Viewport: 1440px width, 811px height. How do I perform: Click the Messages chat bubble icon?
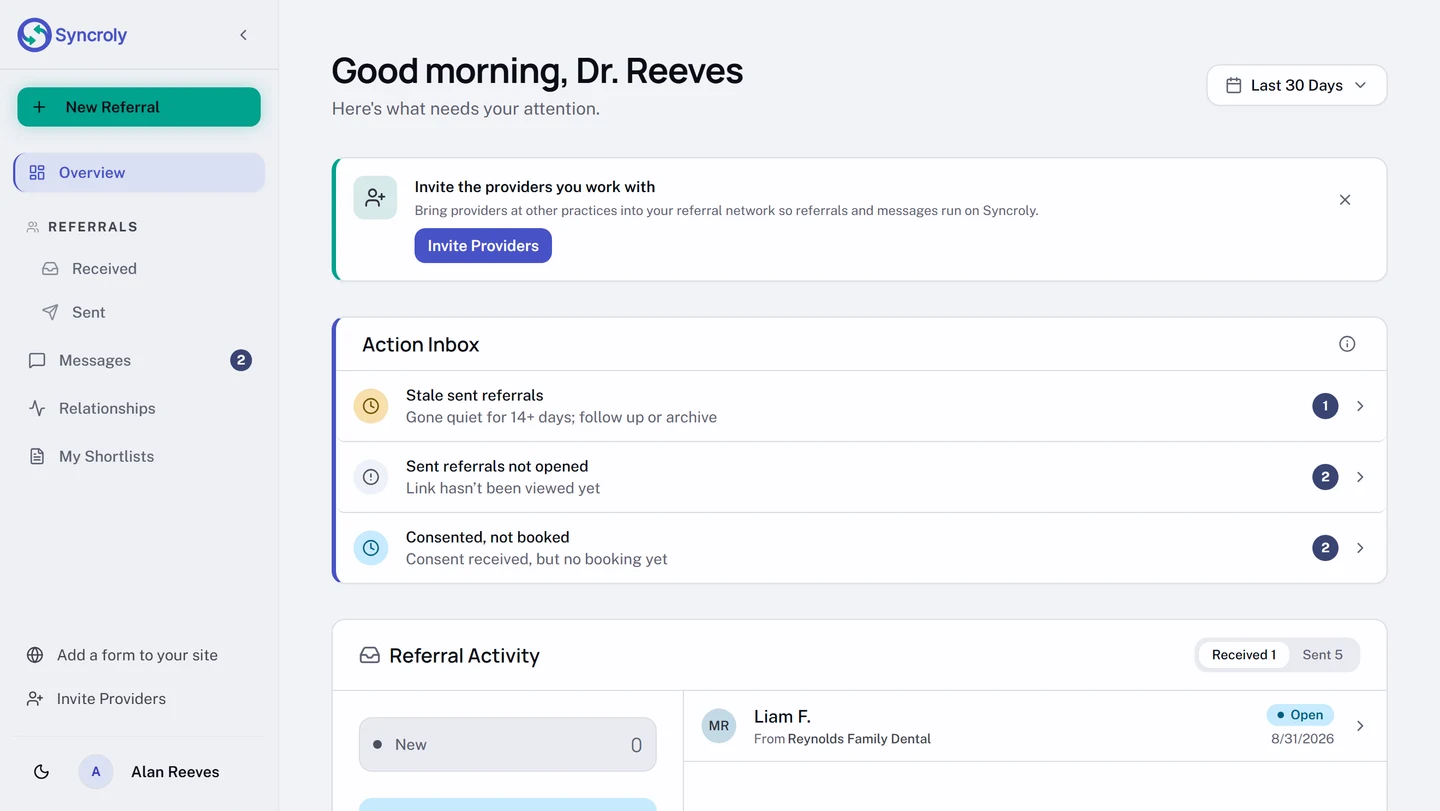point(37,360)
